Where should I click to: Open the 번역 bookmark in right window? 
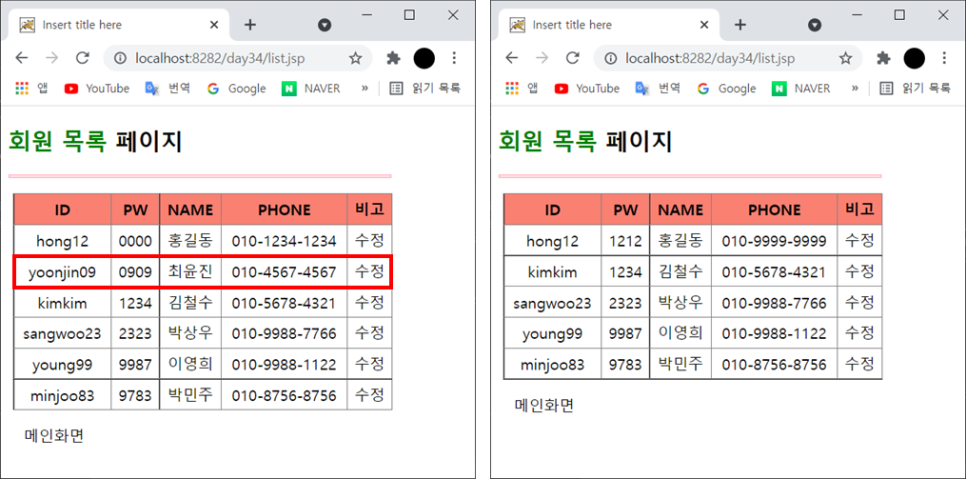(x=658, y=88)
